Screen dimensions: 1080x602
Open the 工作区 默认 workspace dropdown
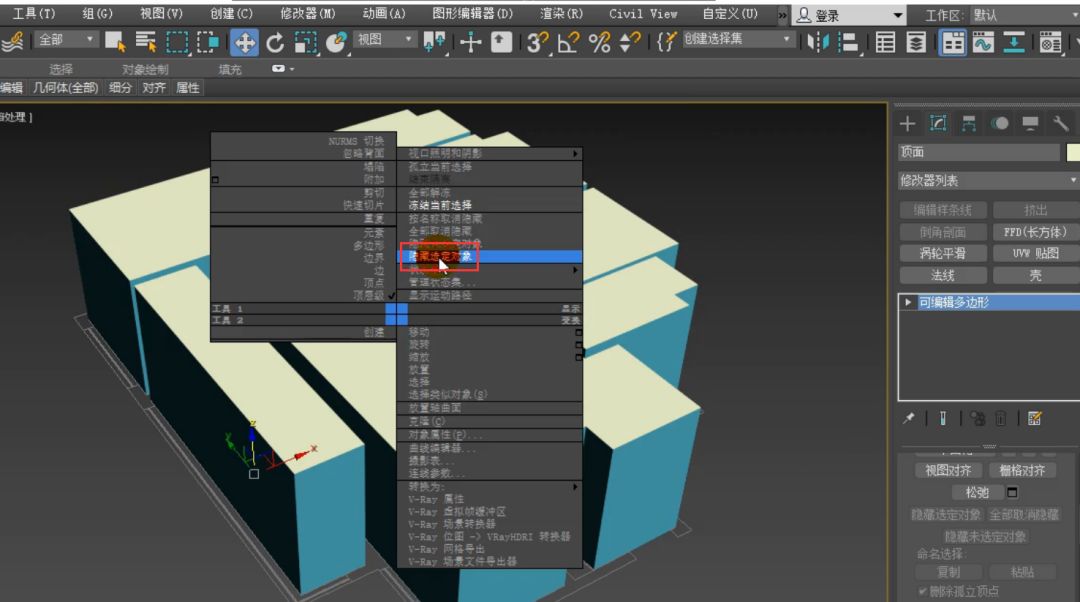tap(1025, 14)
